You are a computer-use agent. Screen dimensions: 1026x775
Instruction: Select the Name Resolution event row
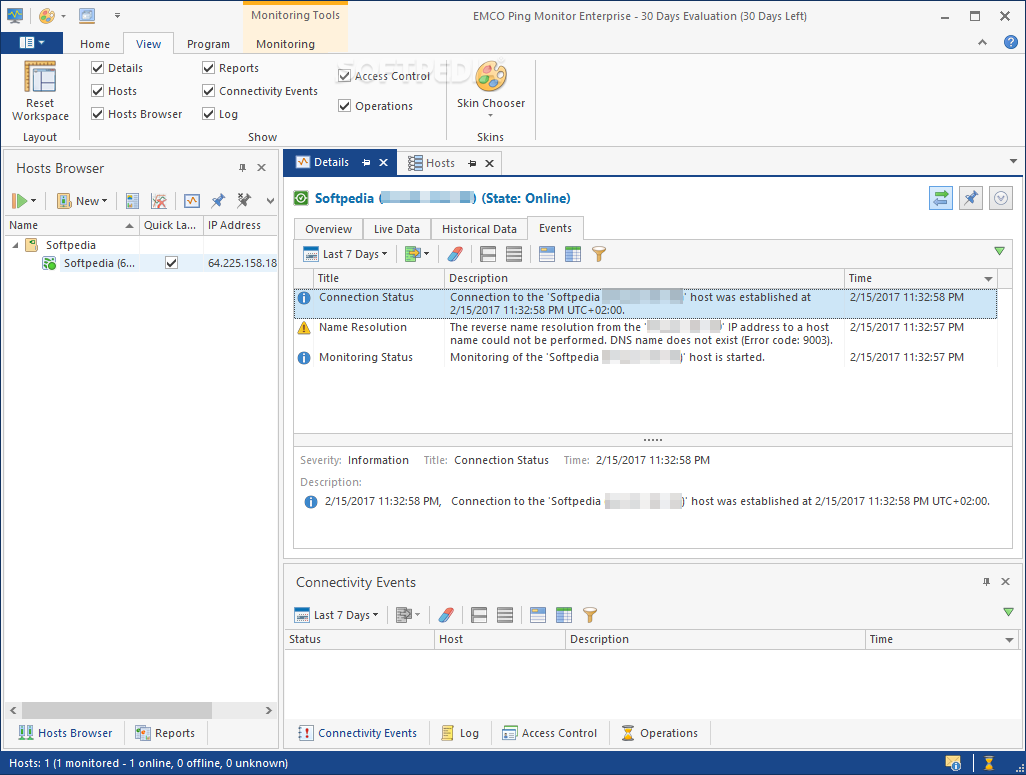tap(645, 333)
